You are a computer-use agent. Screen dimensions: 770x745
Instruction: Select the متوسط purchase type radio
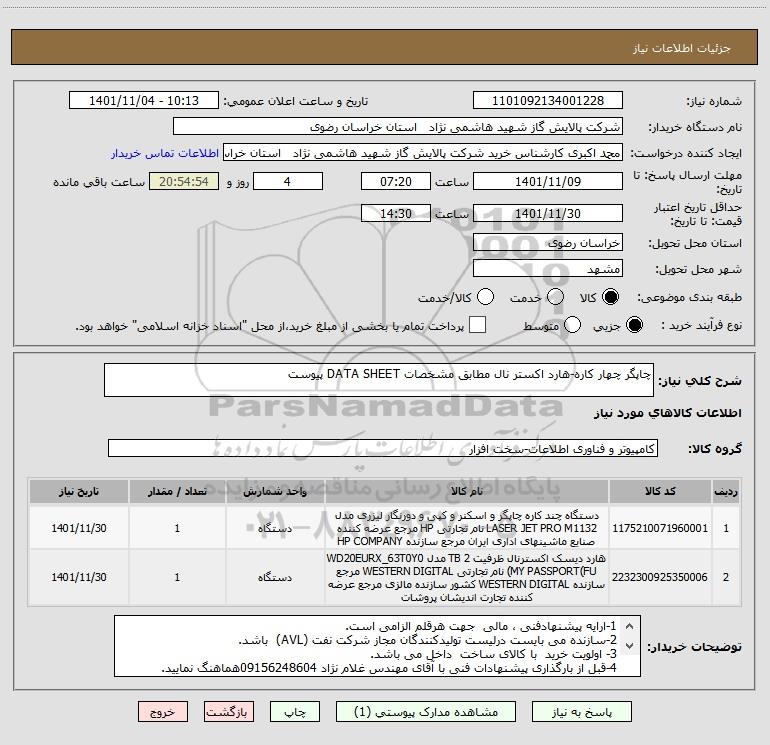coord(572,325)
